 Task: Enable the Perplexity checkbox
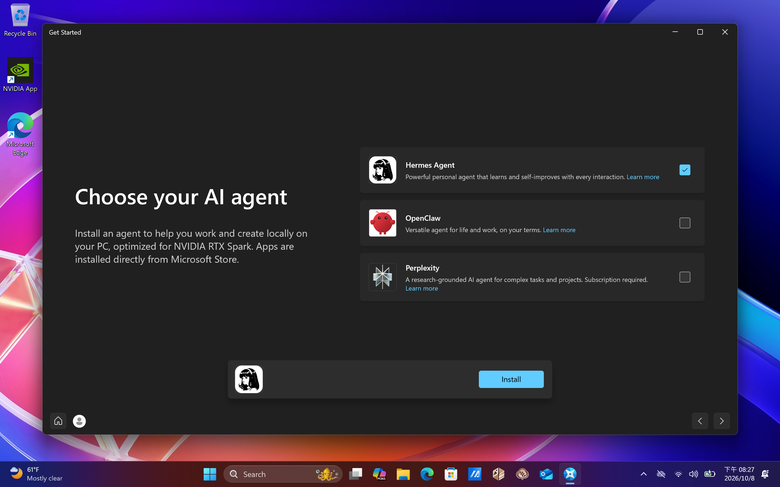coord(684,277)
